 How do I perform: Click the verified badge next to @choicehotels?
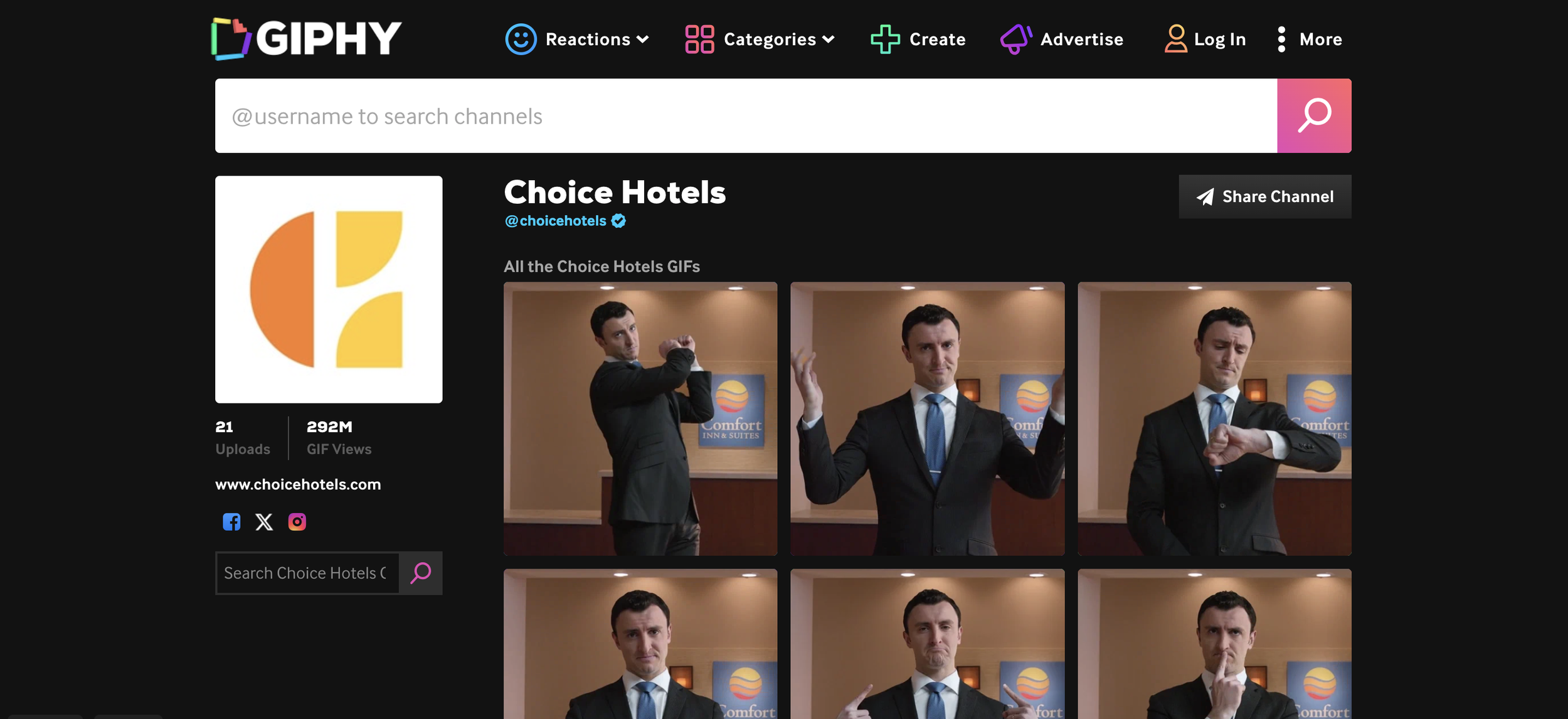(x=618, y=221)
